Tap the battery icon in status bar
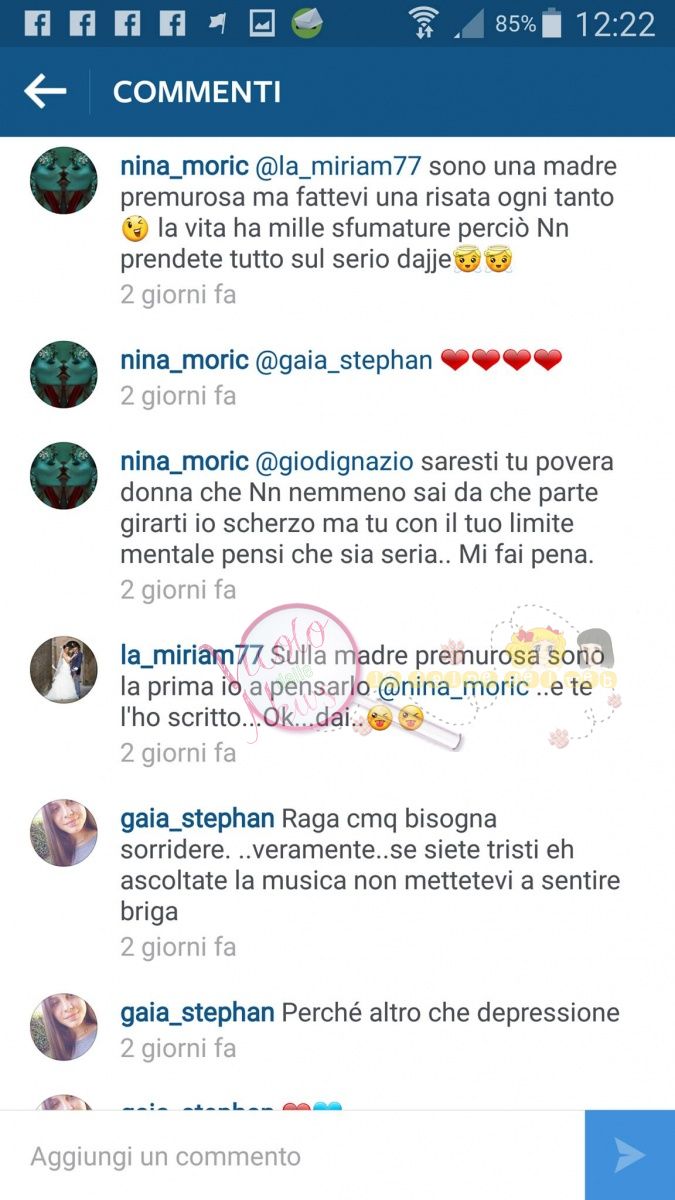Image resolution: width=675 pixels, height=1200 pixels. (x=551, y=23)
